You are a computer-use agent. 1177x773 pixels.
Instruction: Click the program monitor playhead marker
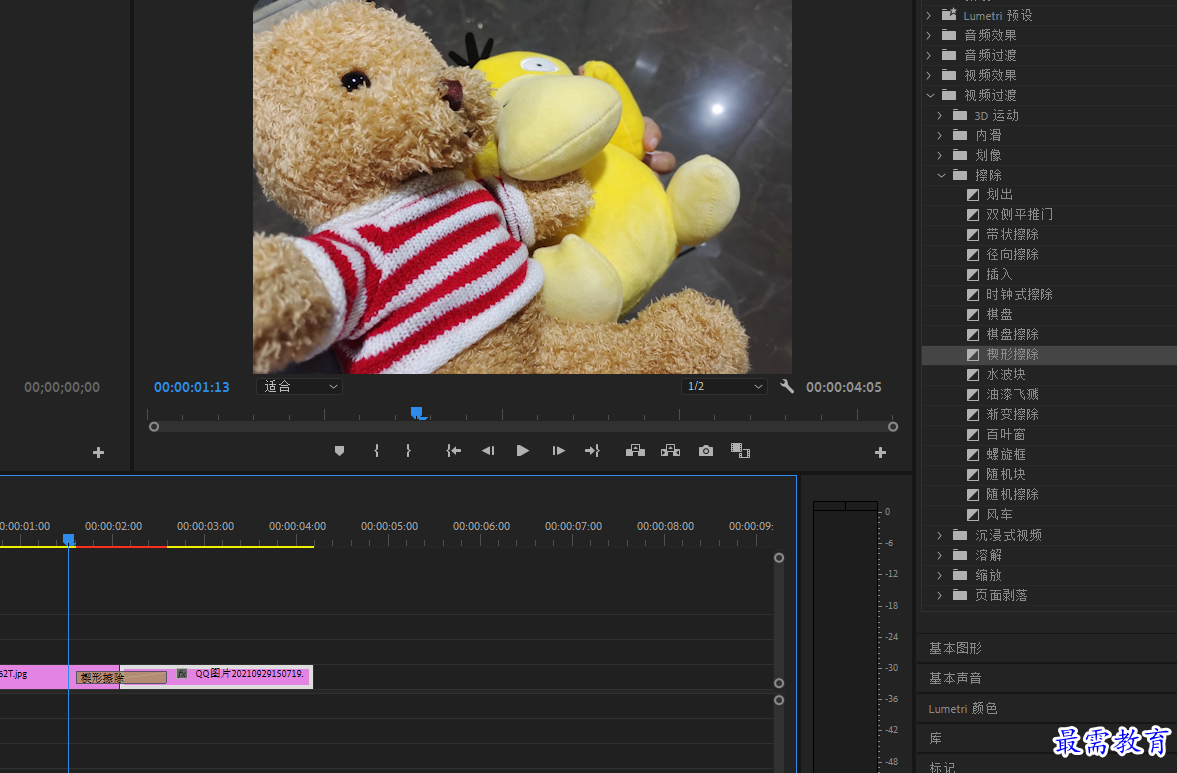pyautogui.click(x=417, y=413)
